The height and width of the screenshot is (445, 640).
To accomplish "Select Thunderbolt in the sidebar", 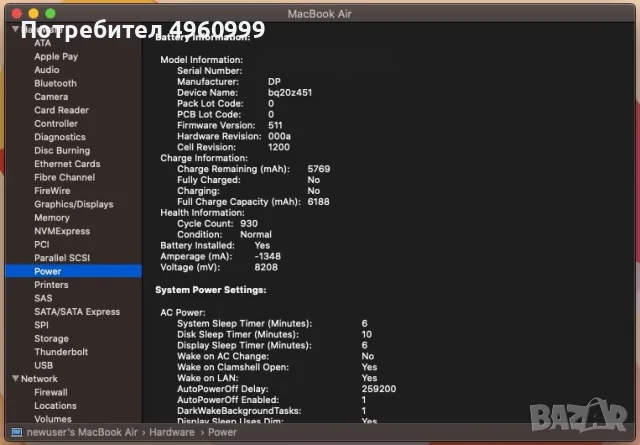I will click(61, 352).
